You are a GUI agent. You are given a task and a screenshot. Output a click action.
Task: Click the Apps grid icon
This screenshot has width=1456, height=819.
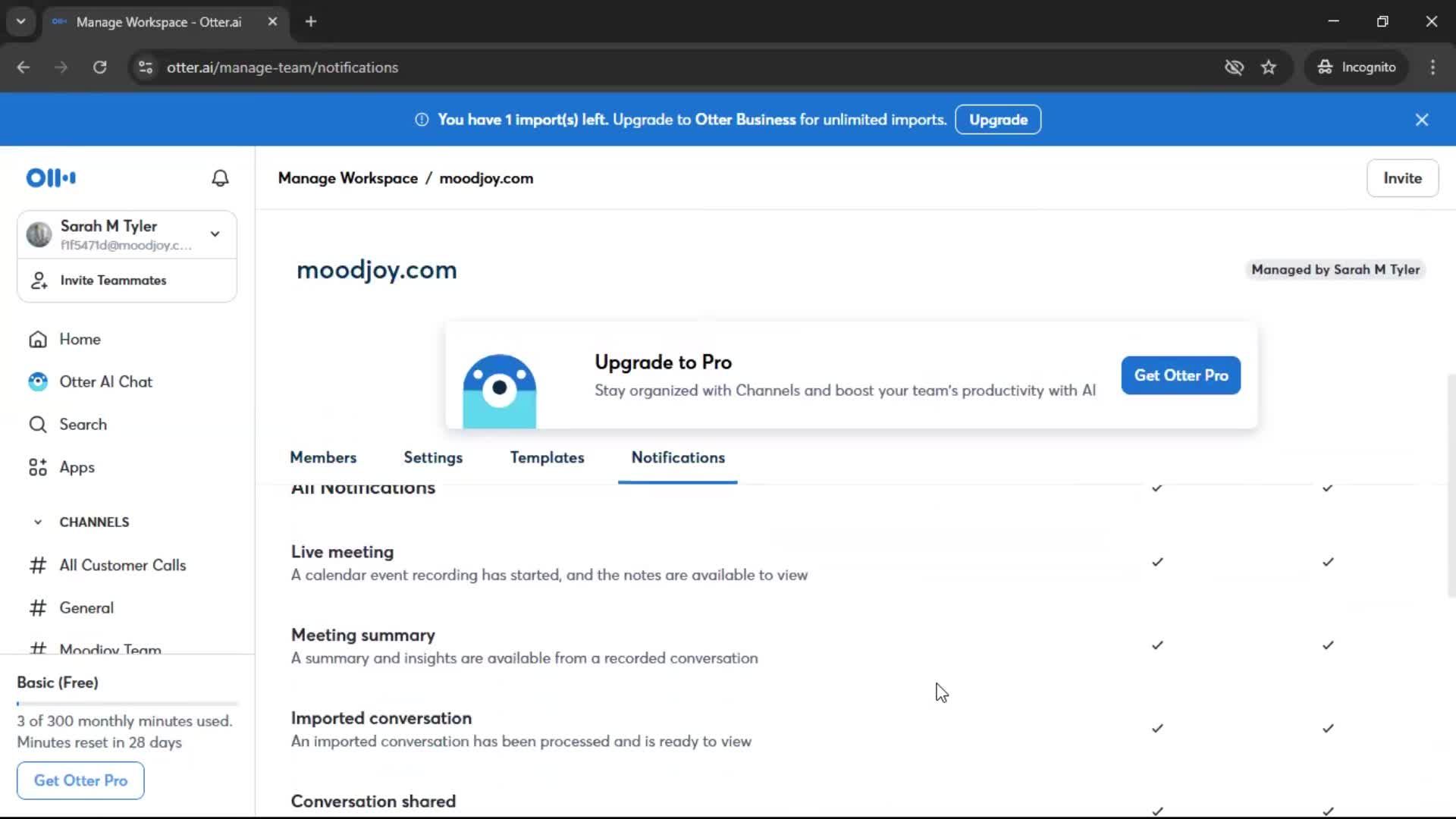point(38,467)
